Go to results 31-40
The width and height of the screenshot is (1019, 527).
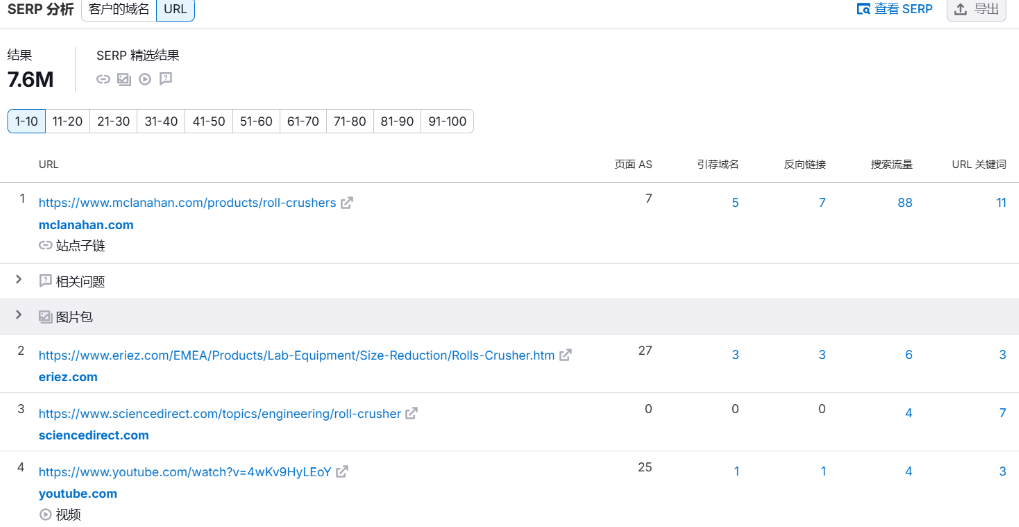161,122
